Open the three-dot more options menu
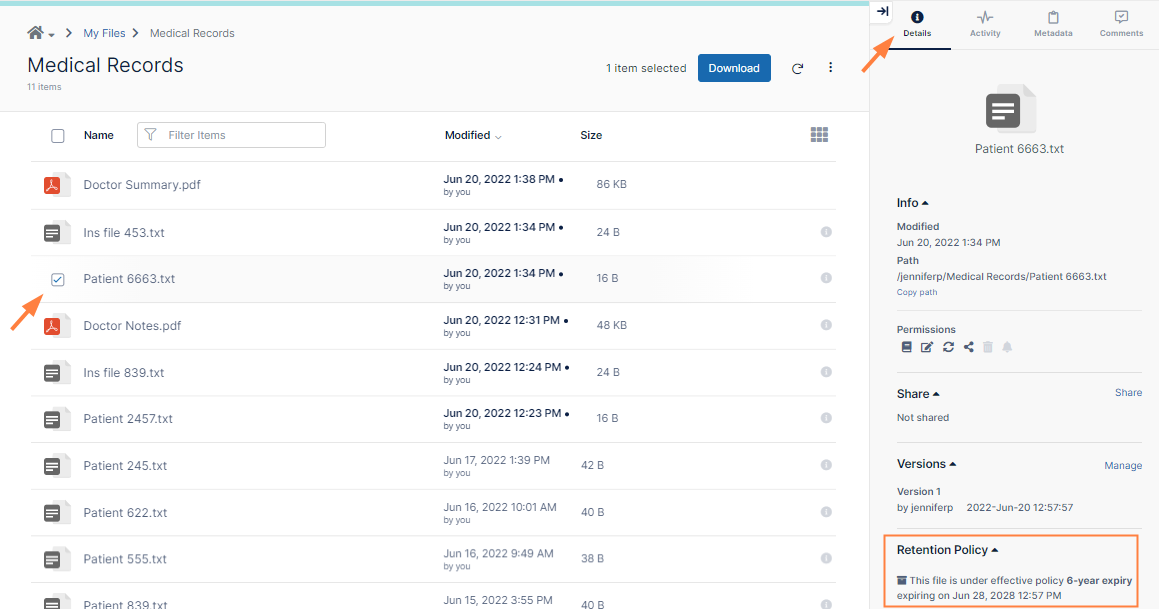The width and height of the screenshot is (1159, 609). (x=830, y=68)
